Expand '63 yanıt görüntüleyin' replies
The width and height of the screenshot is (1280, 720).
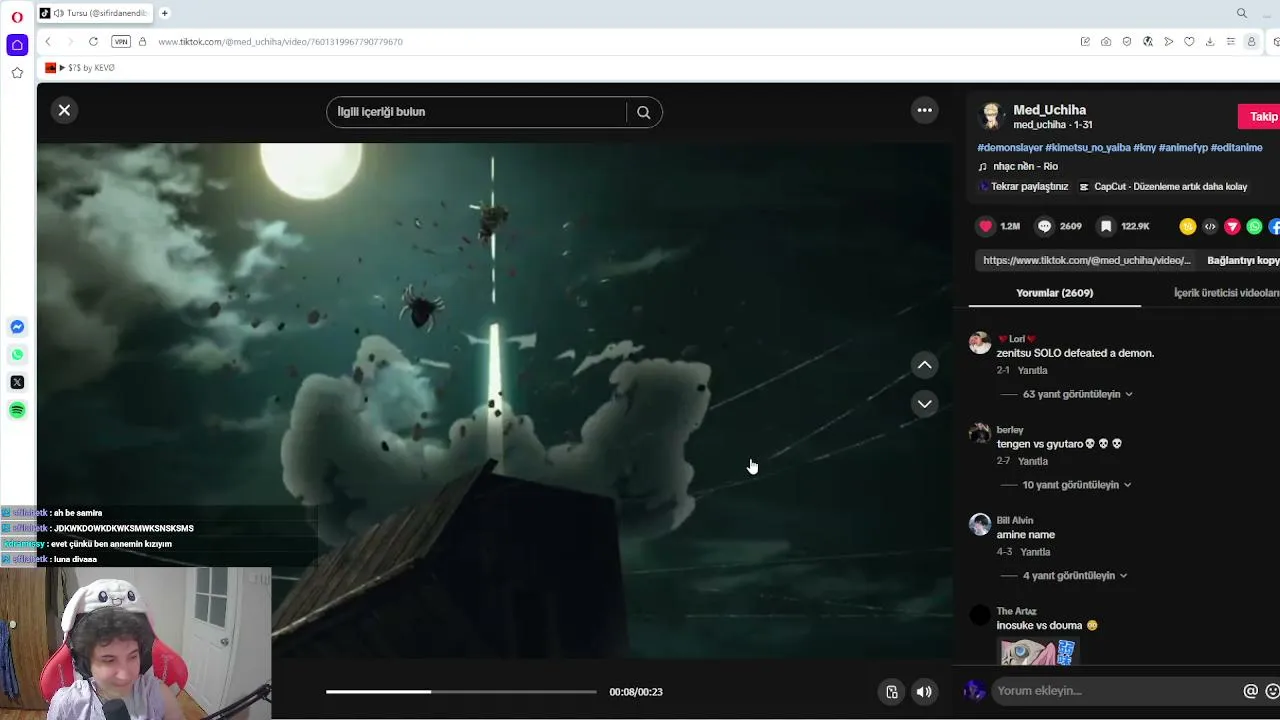[x=1077, y=394]
